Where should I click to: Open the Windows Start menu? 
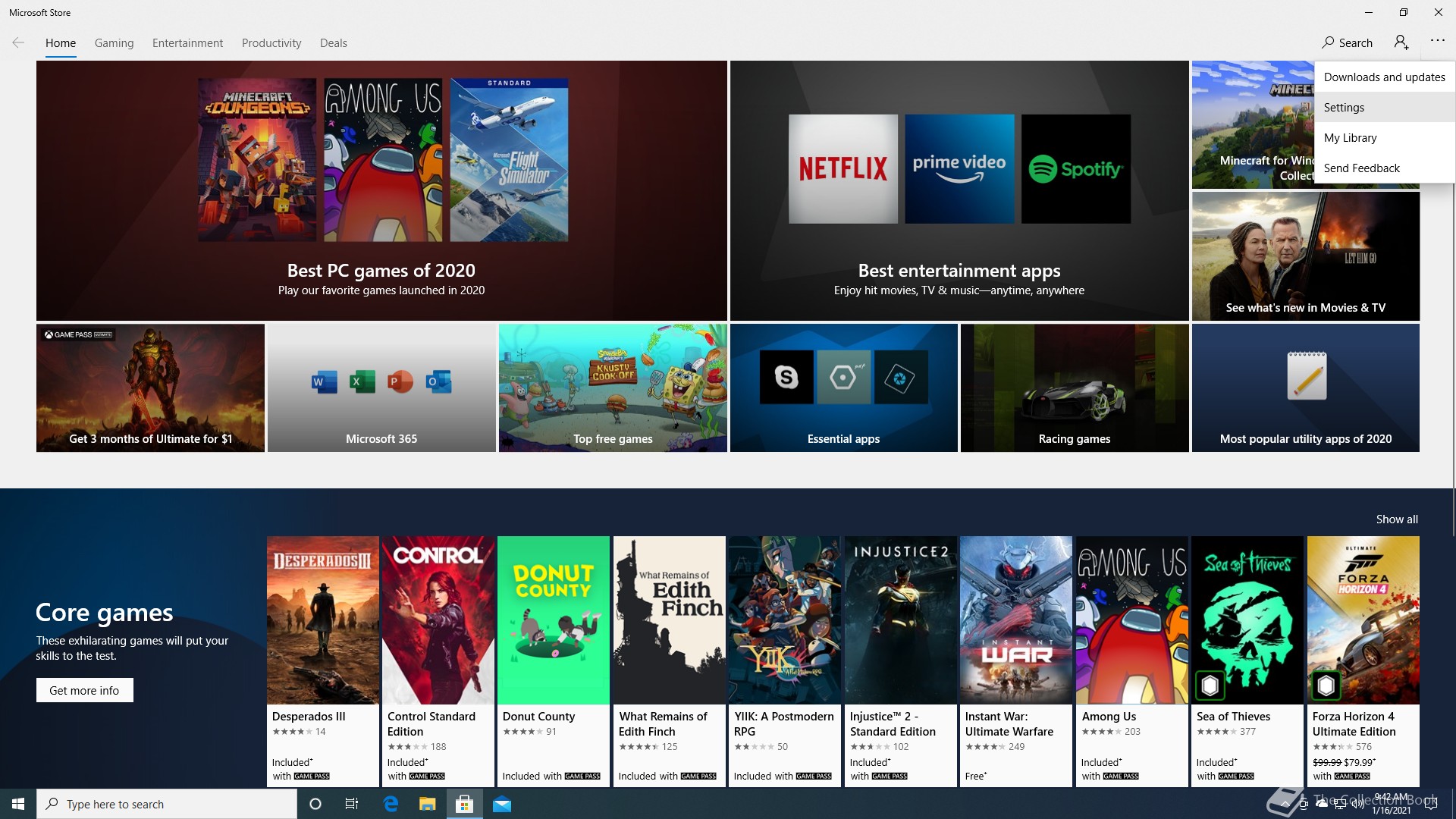18,804
